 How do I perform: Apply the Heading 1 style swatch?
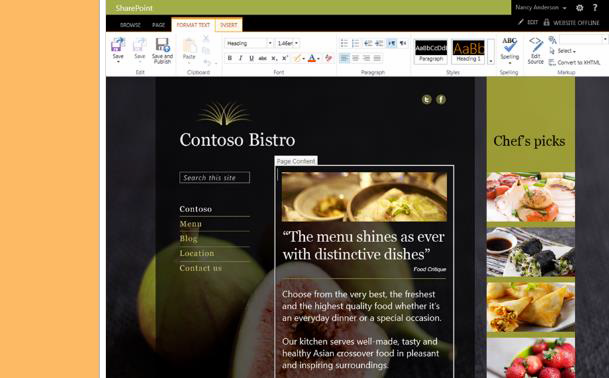tap(468, 52)
